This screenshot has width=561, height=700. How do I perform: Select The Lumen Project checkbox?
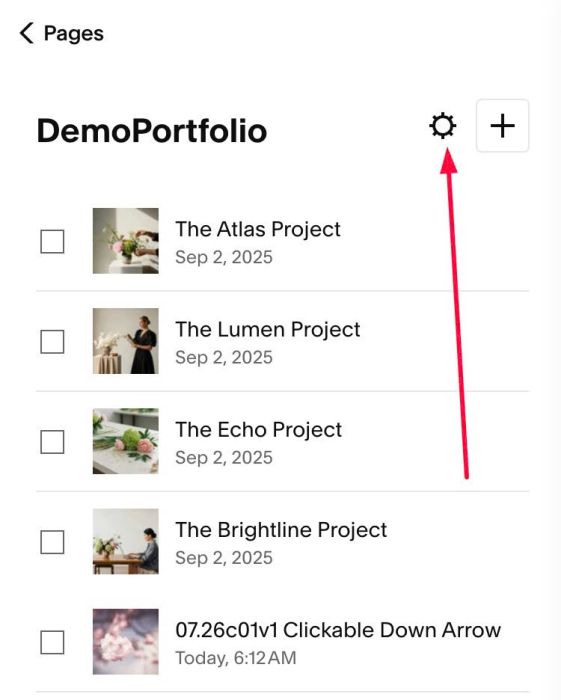click(52, 342)
